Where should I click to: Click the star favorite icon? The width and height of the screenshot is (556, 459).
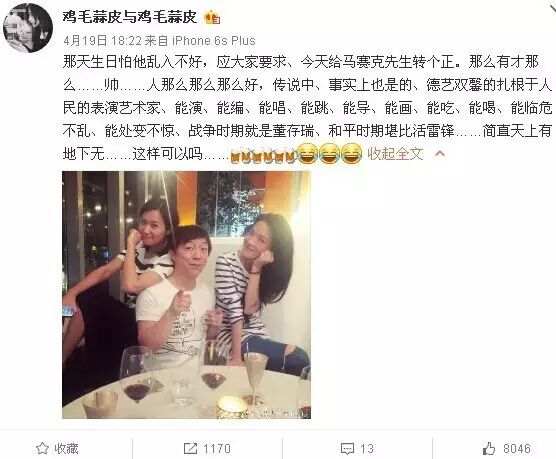click(42, 448)
